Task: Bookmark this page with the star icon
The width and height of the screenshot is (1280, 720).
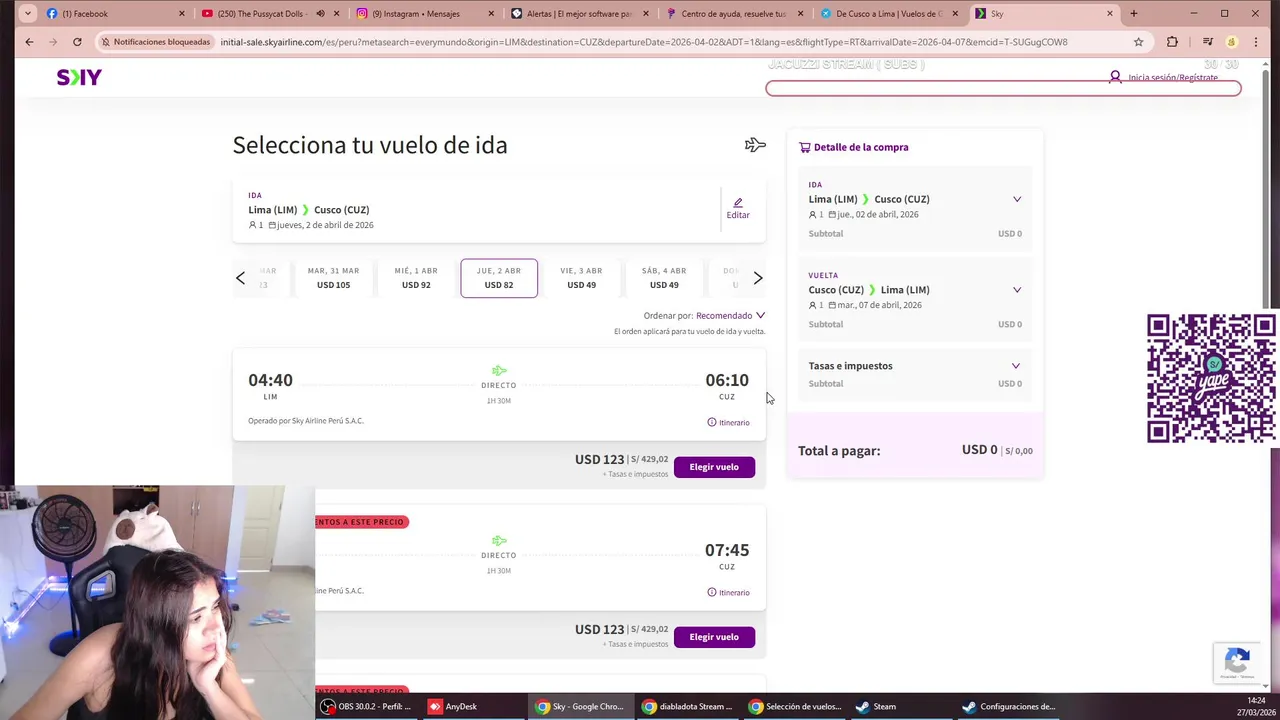Action: tap(1138, 42)
